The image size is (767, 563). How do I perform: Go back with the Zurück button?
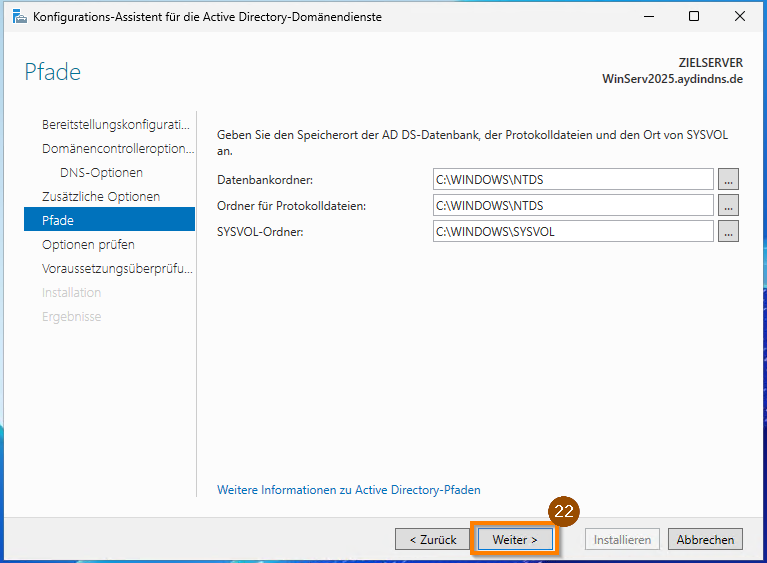click(x=432, y=539)
